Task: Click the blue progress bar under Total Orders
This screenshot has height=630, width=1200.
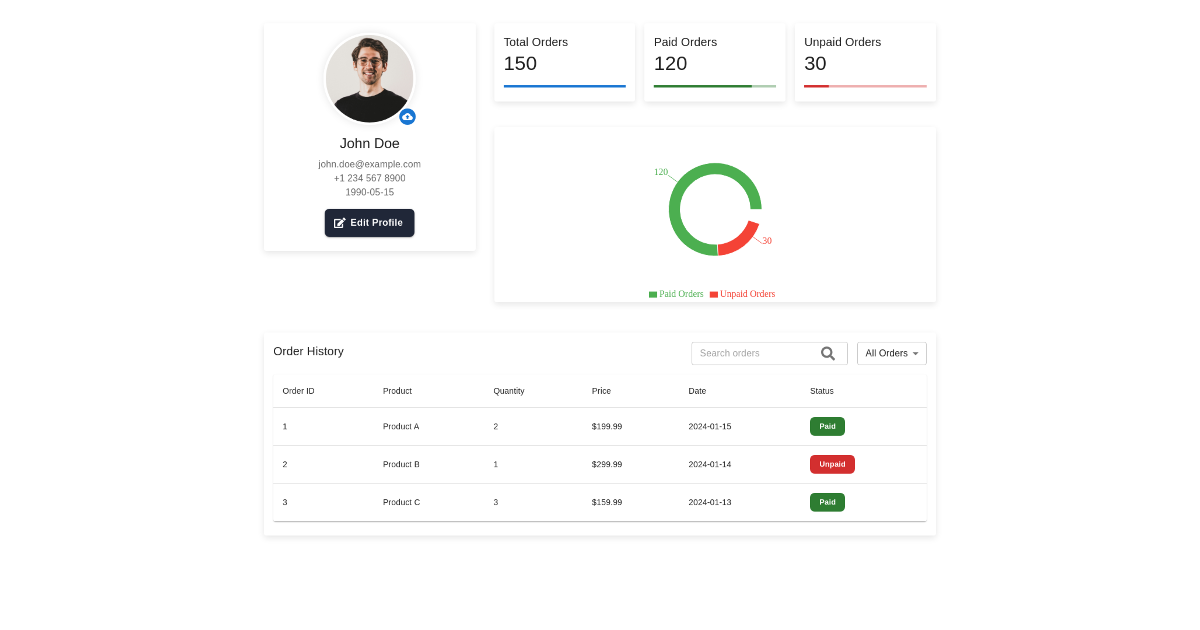Action: click(x=564, y=87)
